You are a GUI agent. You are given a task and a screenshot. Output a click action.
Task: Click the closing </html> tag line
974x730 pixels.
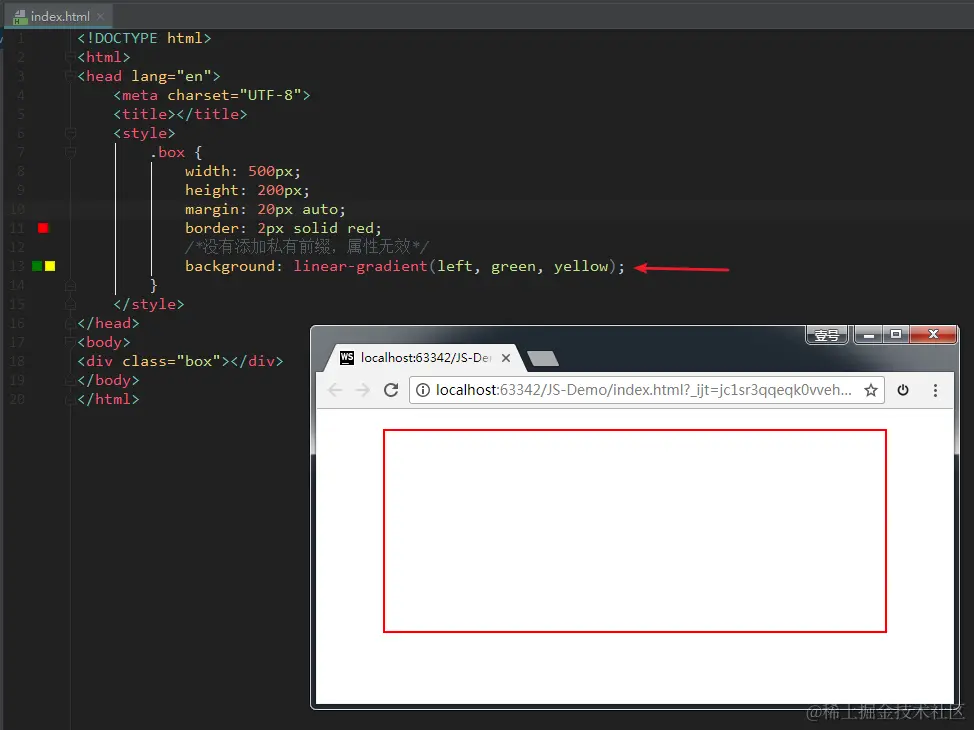pos(108,399)
